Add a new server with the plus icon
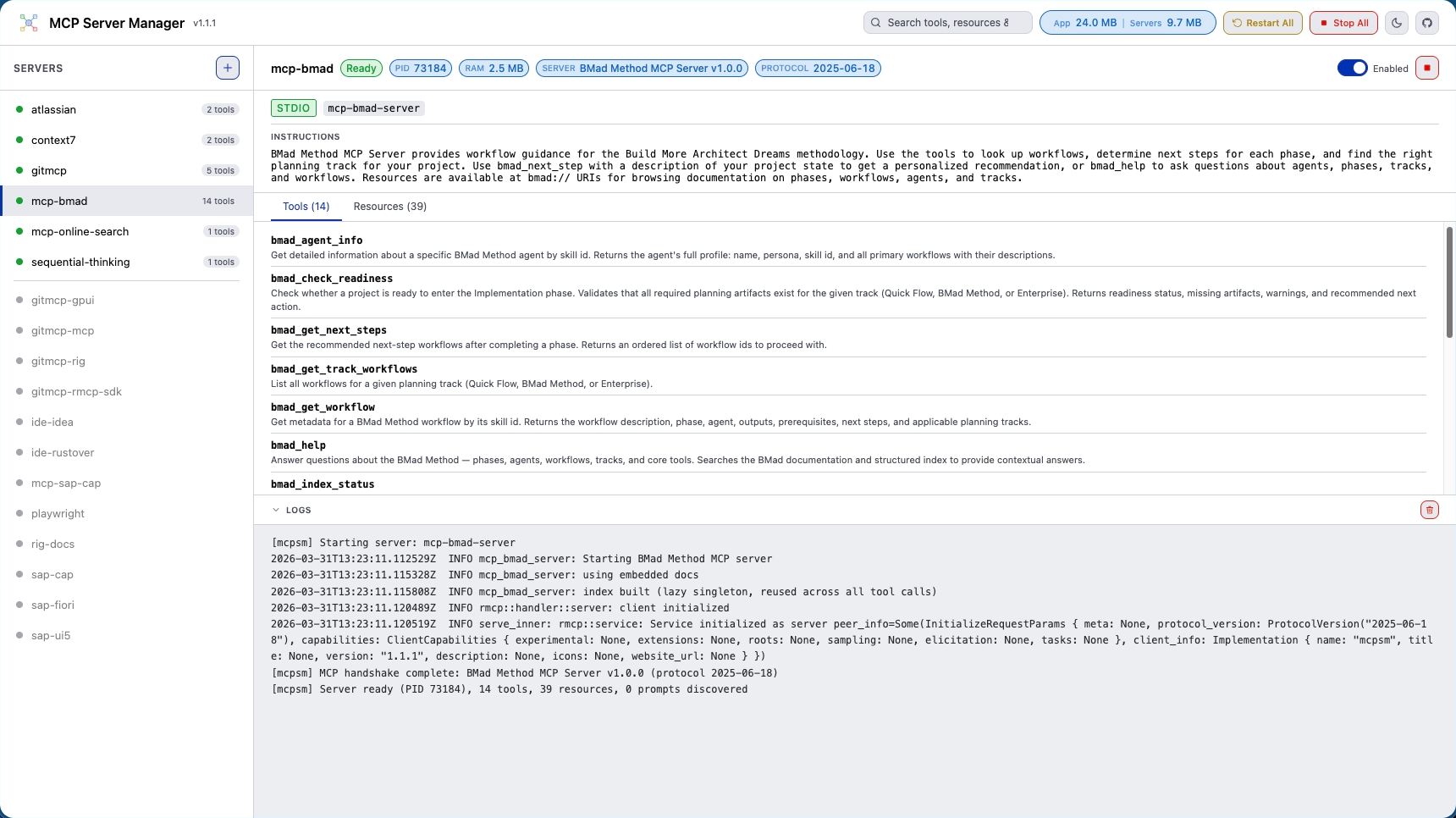This screenshot has width=1456, height=818. (x=227, y=68)
